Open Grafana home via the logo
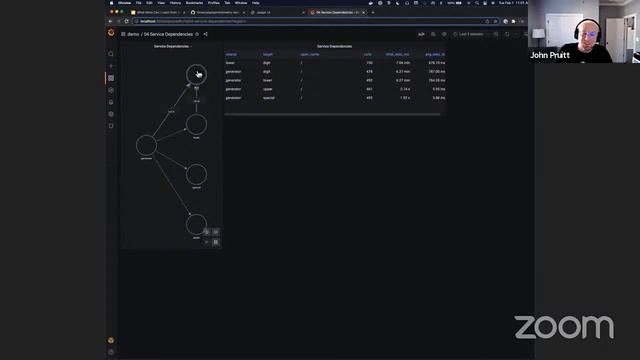 pyautogui.click(x=111, y=33)
